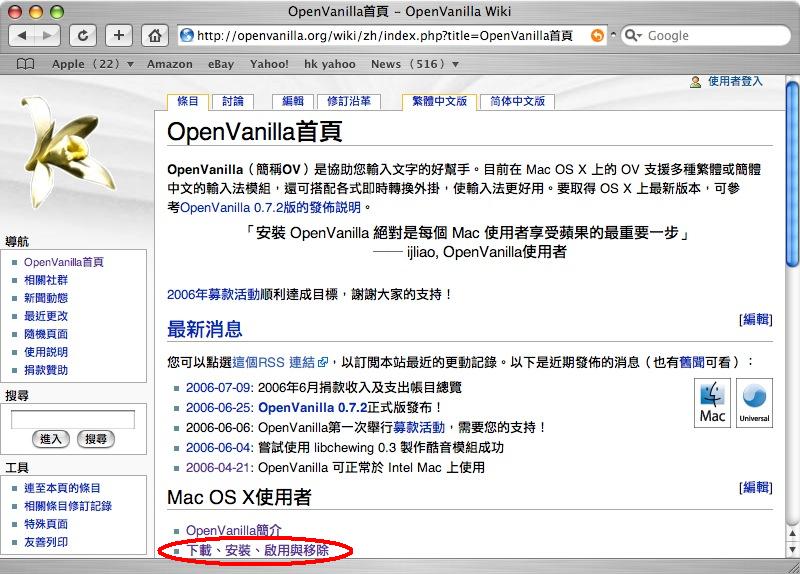The image size is (800, 574).
Task: Open 隨機頁面 in the sidebar
Action: tap(46, 334)
